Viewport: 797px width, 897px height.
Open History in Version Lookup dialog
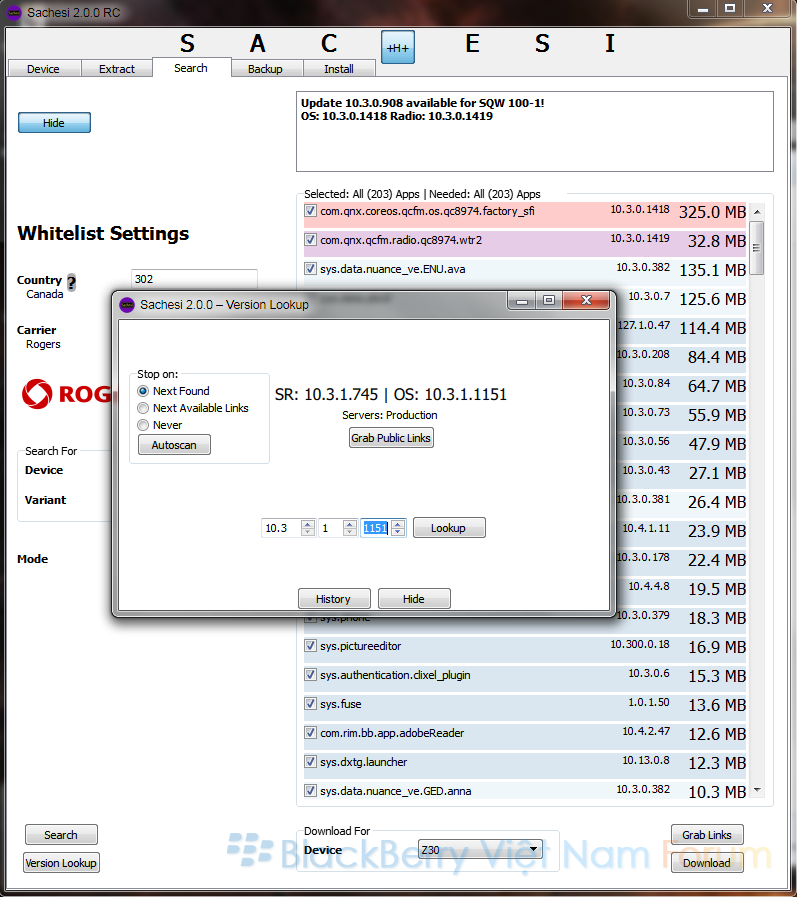pos(334,598)
